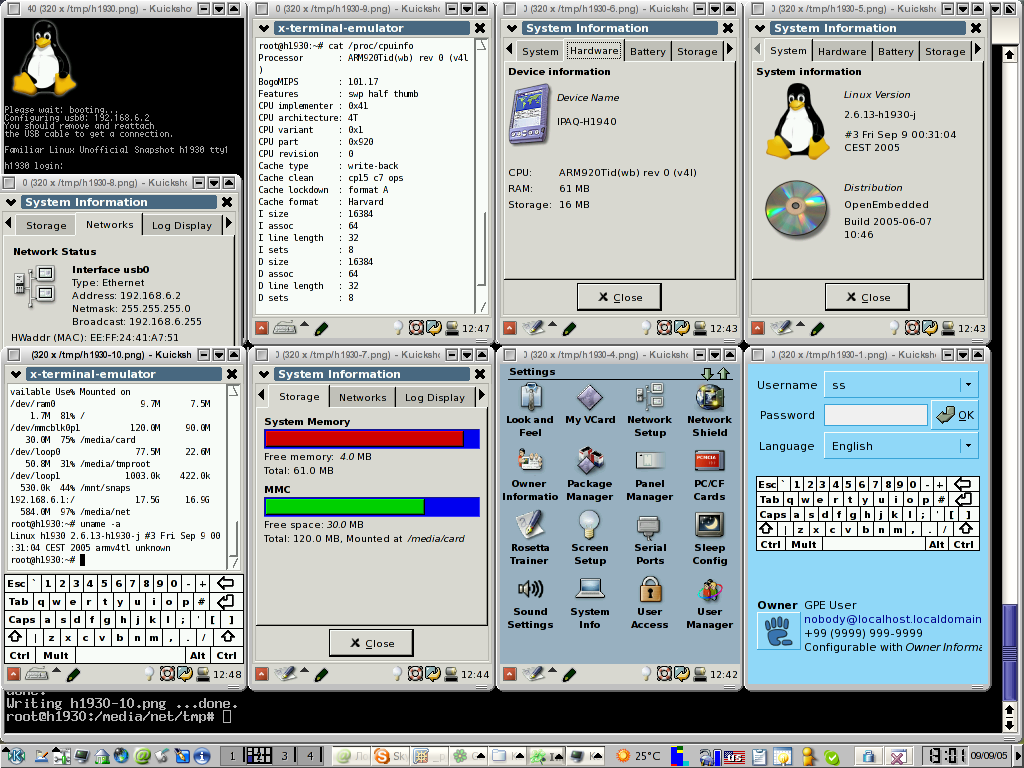Click right tab-scroll arrow in h1930-6
Image resolution: width=1024 pixels, height=768 pixels.
[x=729, y=50]
